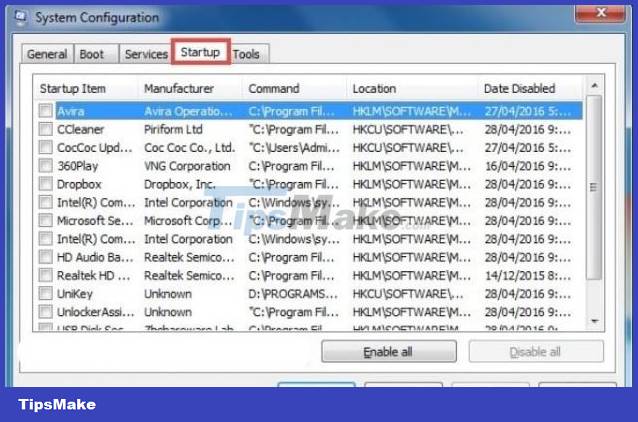
Task: Click the Disable all button
Action: pos(536,351)
